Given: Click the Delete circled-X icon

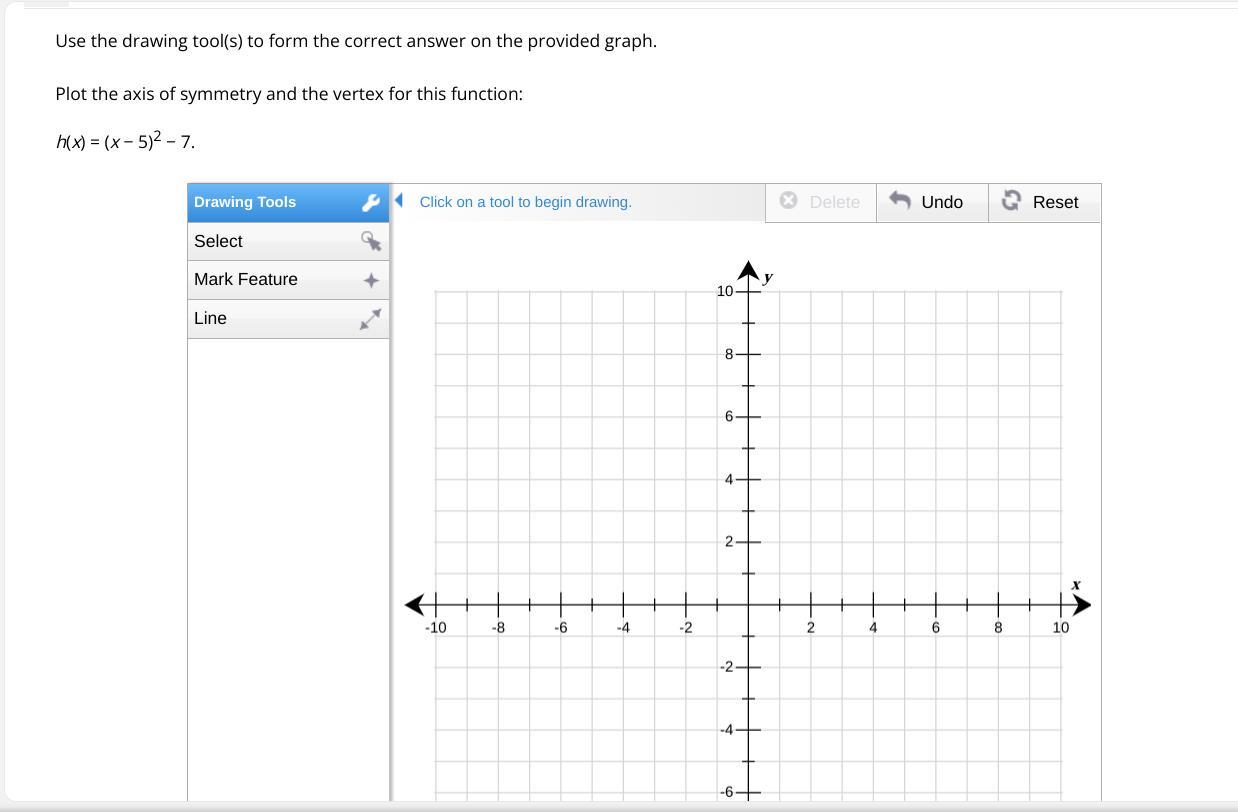Looking at the screenshot, I should pyautogui.click(x=788, y=201).
